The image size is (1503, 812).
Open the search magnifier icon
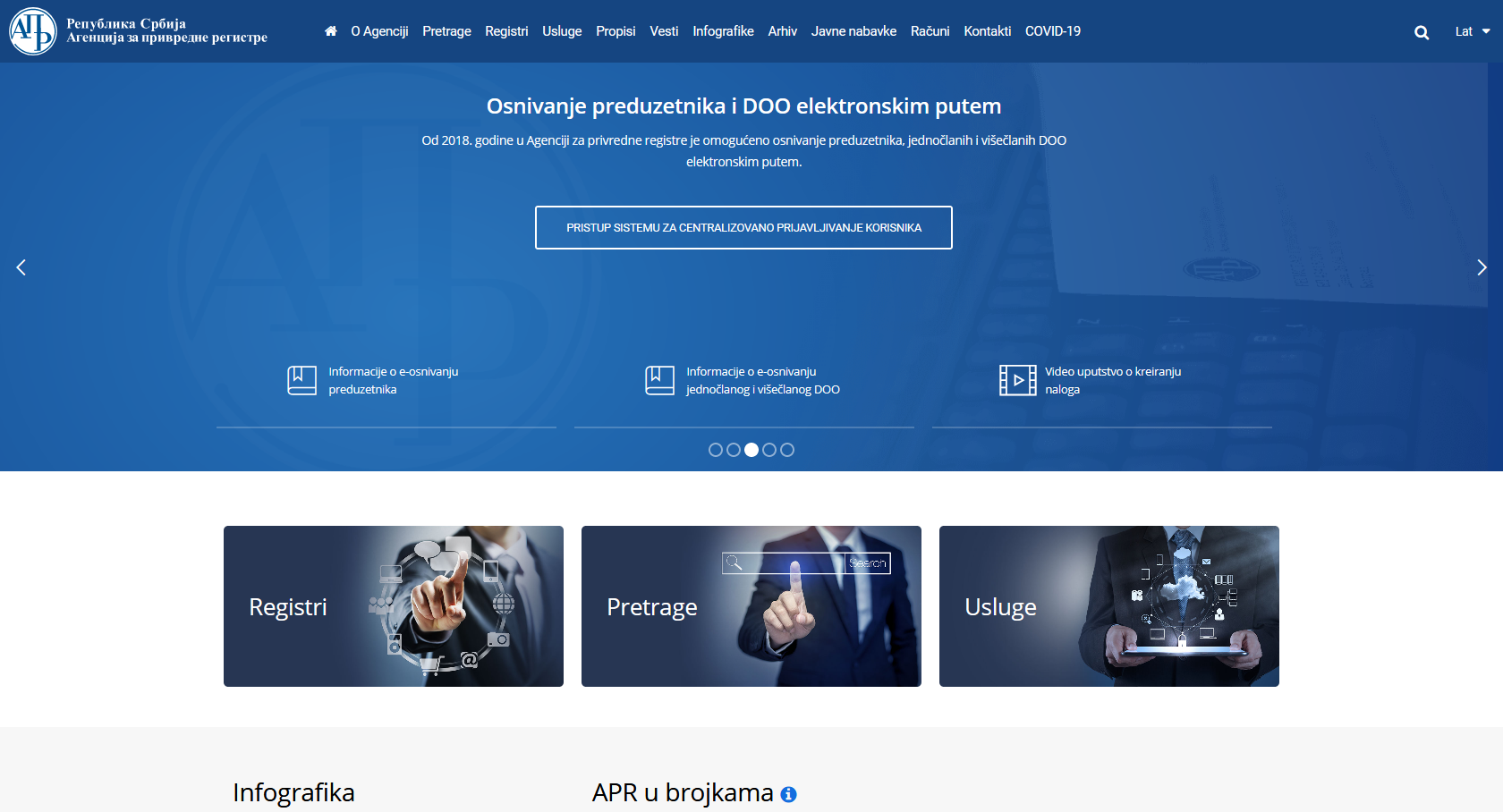(1421, 32)
